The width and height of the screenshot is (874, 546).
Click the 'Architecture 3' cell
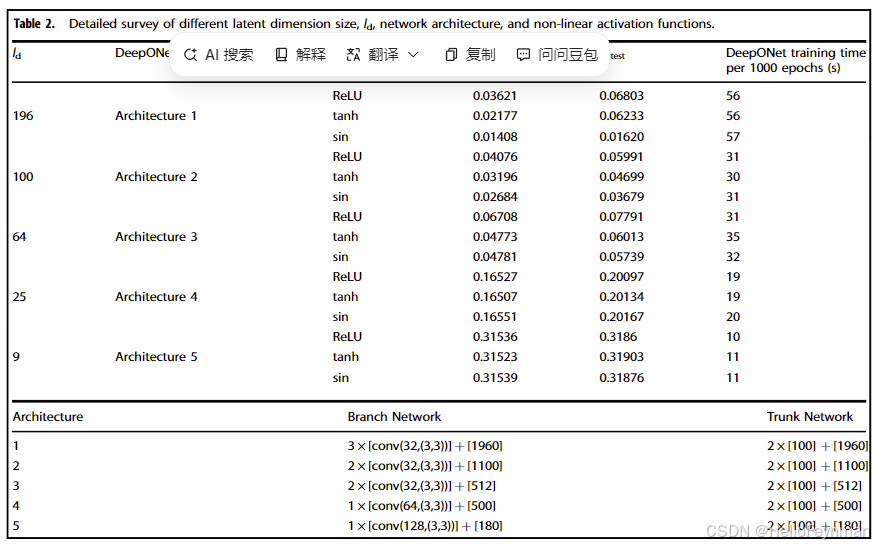tap(156, 237)
